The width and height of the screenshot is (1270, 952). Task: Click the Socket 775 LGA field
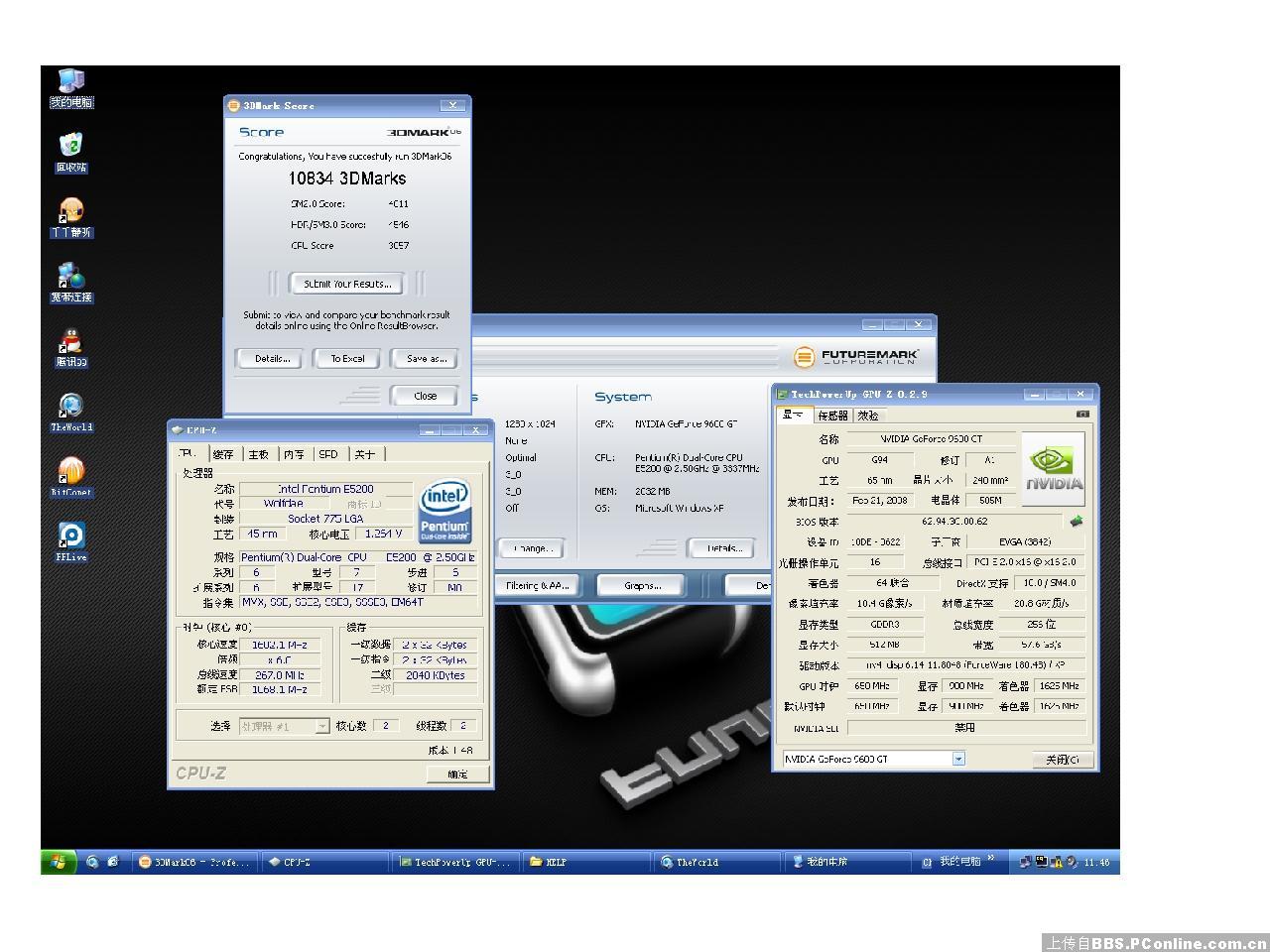click(325, 519)
